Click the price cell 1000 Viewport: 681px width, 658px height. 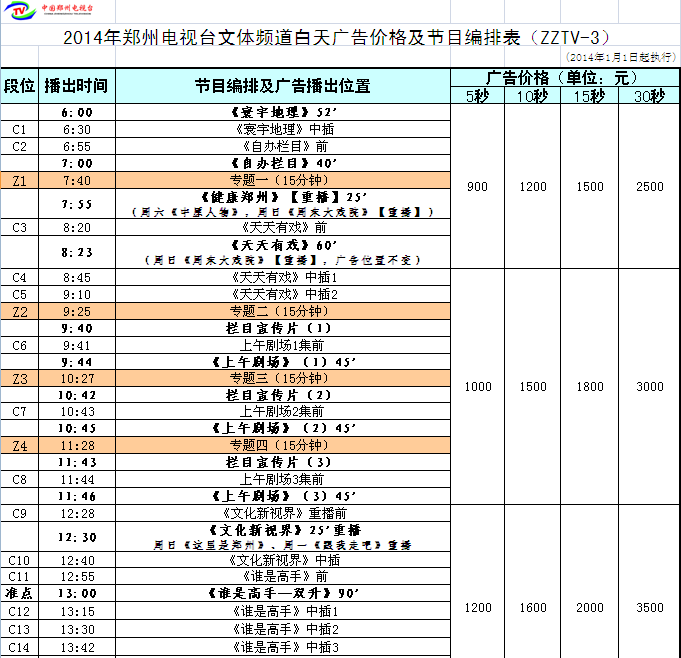tap(477, 386)
